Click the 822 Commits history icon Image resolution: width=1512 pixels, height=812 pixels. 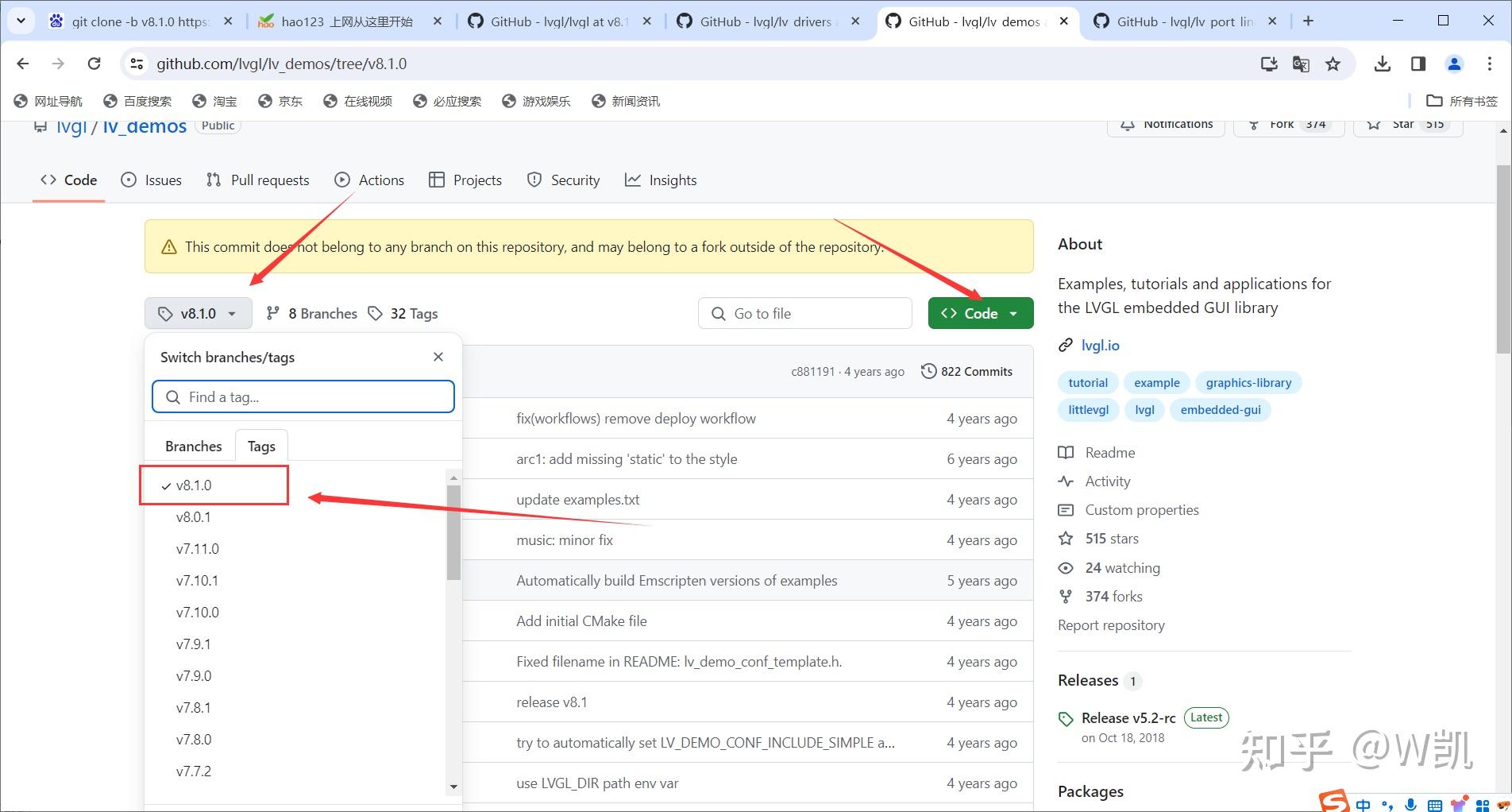click(928, 371)
